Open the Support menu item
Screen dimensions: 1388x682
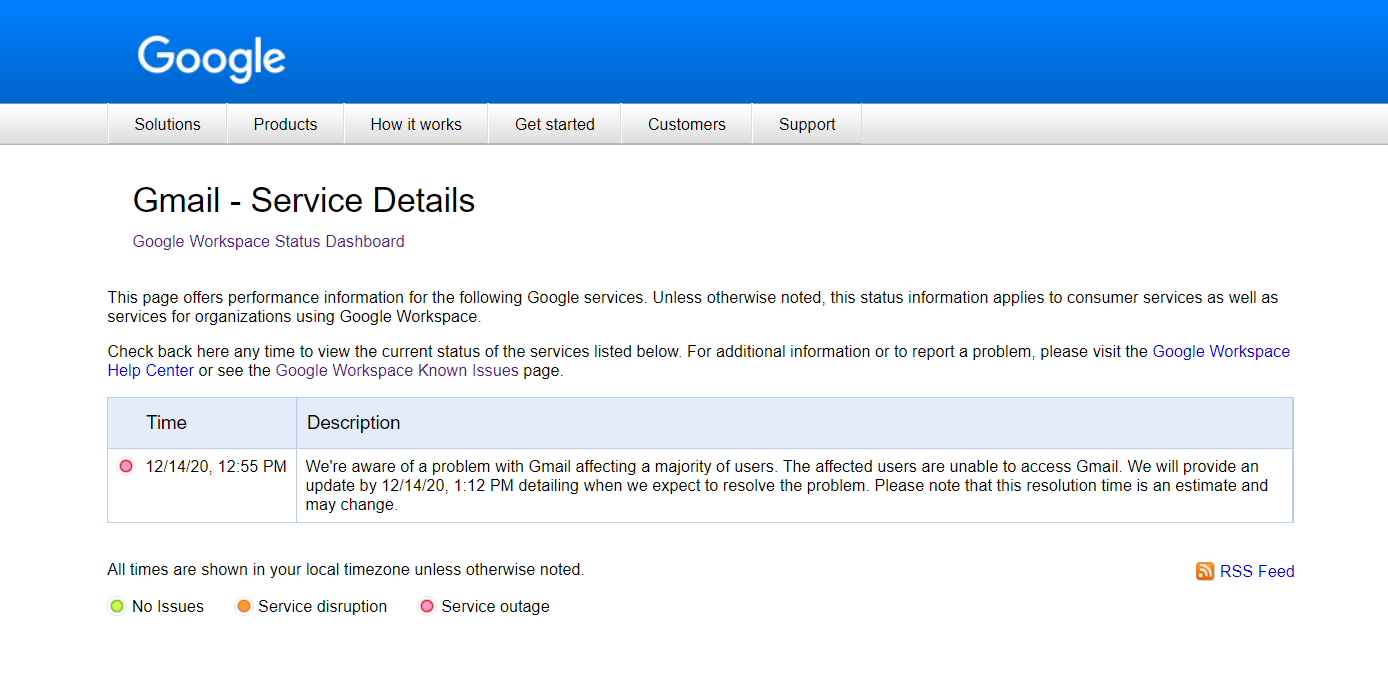point(807,124)
